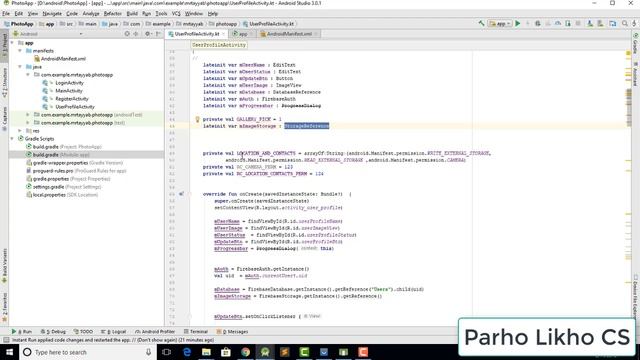
Task: Open the Terminal tool window
Action: (x=196, y=331)
